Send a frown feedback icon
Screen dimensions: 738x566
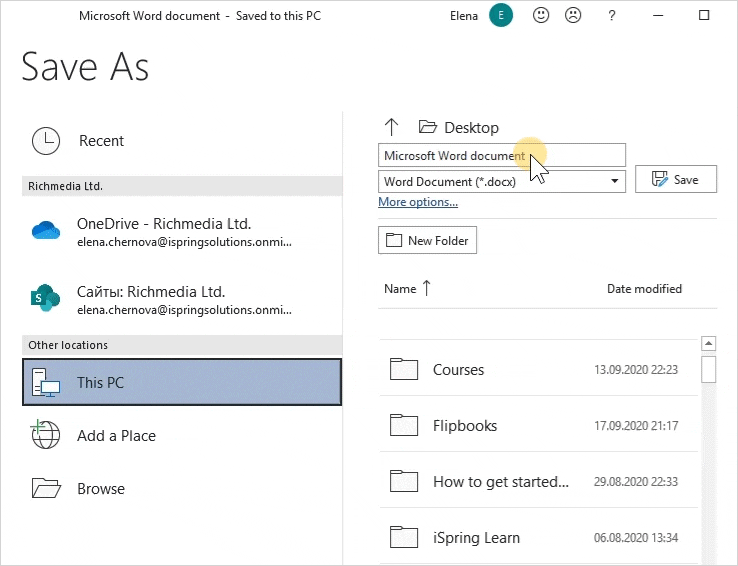click(x=573, y=16)
